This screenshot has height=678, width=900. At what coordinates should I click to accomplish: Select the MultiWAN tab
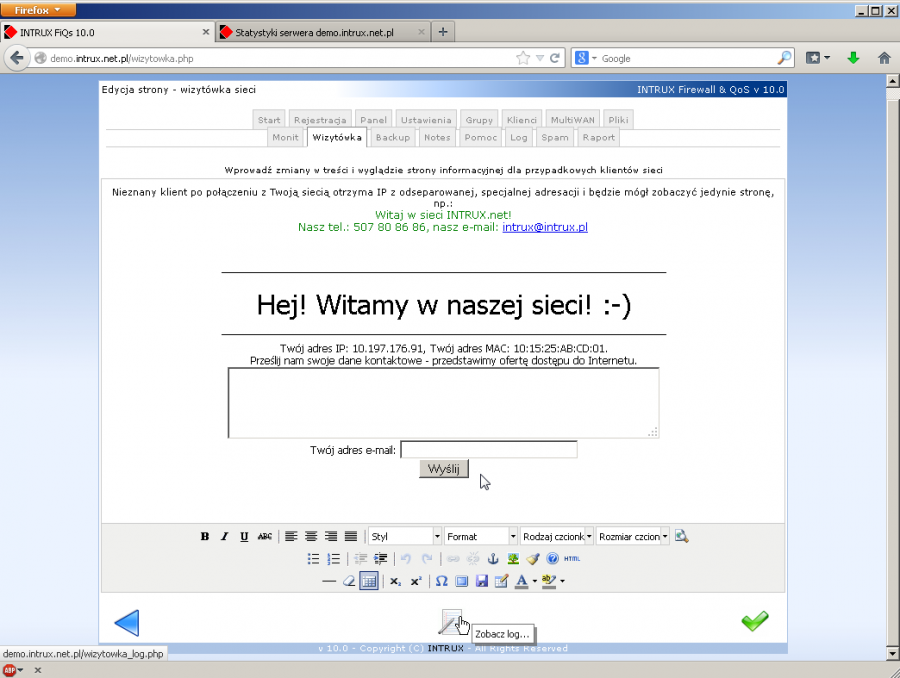[x=573, y=120]
